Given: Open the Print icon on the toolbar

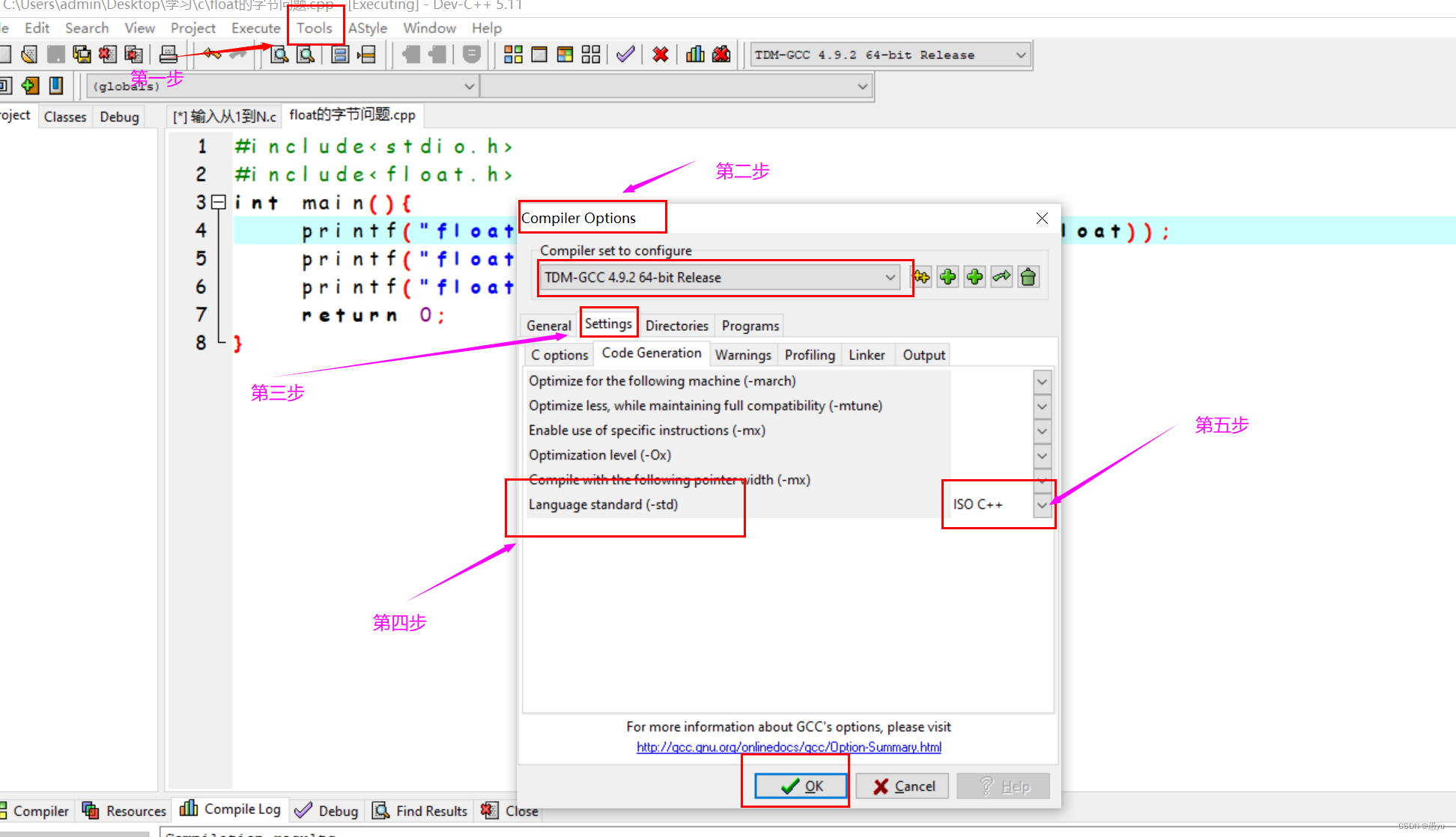Looking at the screenshot, I should pyautogui.click(x=168, y=53).
